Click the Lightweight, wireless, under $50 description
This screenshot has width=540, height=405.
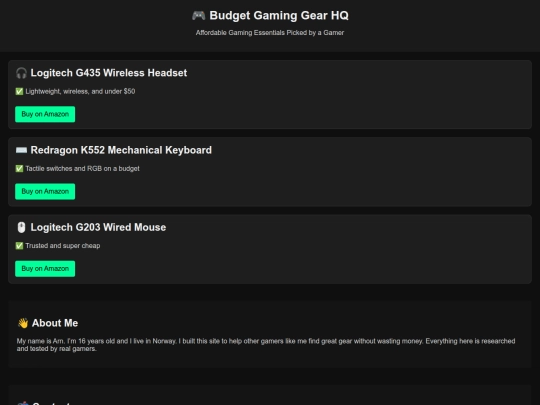tap(80, 91)
